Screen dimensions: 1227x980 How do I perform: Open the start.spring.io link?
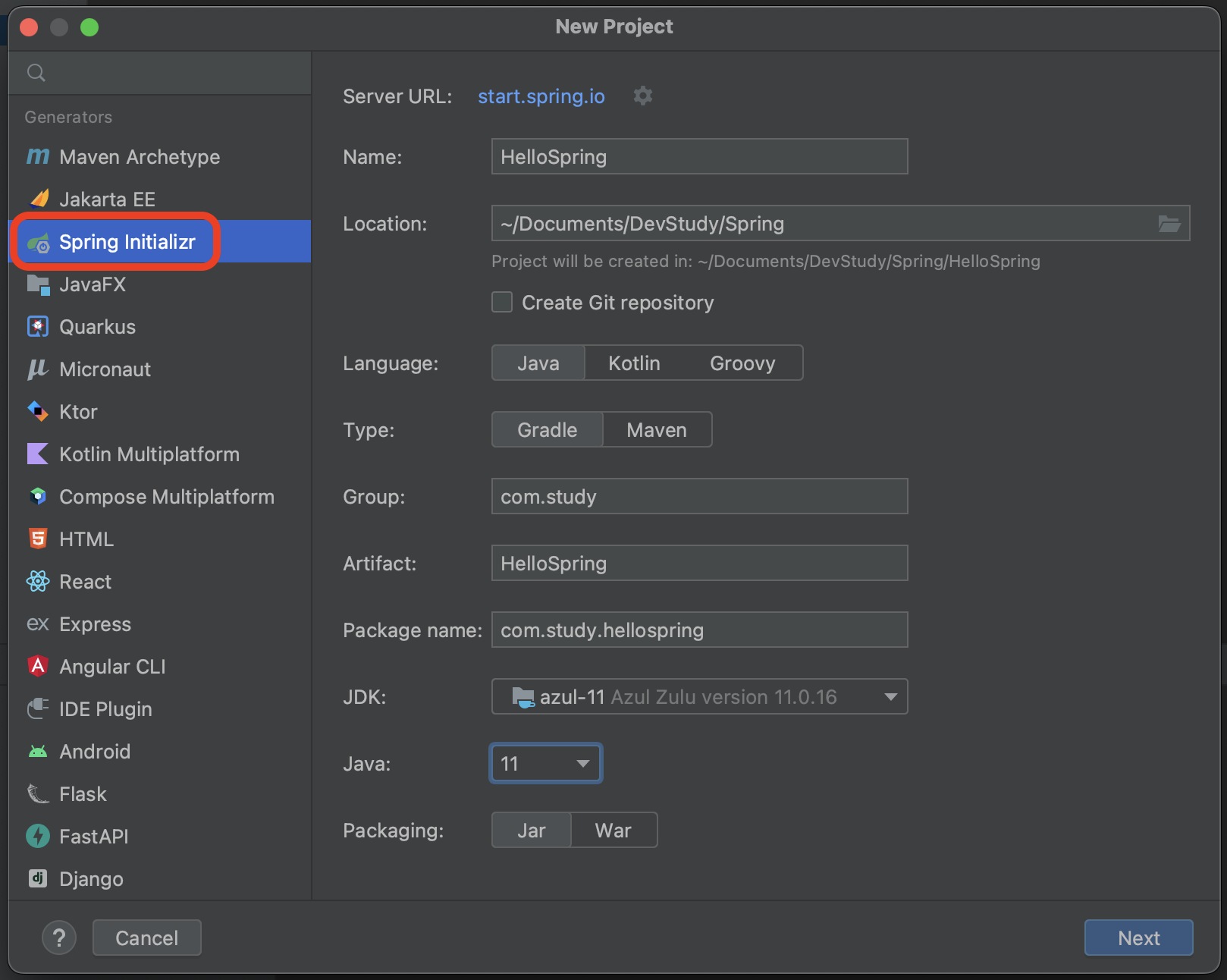tap(541, 96)
